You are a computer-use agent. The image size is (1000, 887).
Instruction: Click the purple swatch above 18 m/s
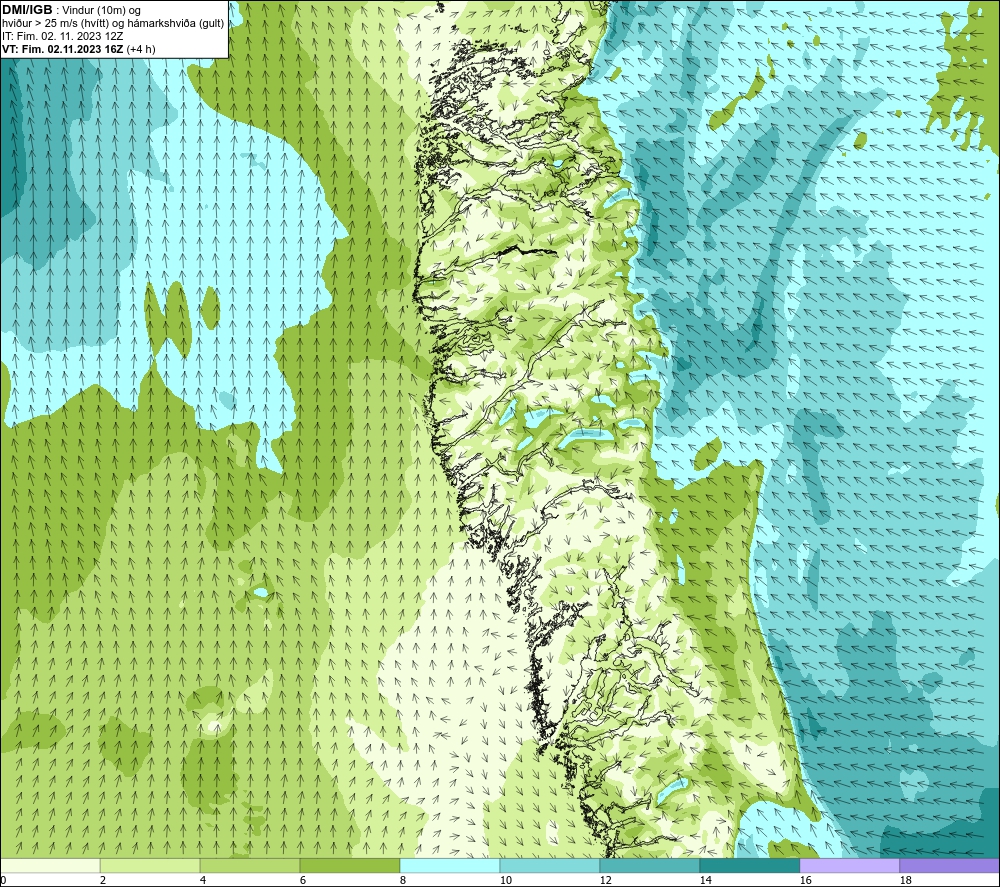coord(949,866)
